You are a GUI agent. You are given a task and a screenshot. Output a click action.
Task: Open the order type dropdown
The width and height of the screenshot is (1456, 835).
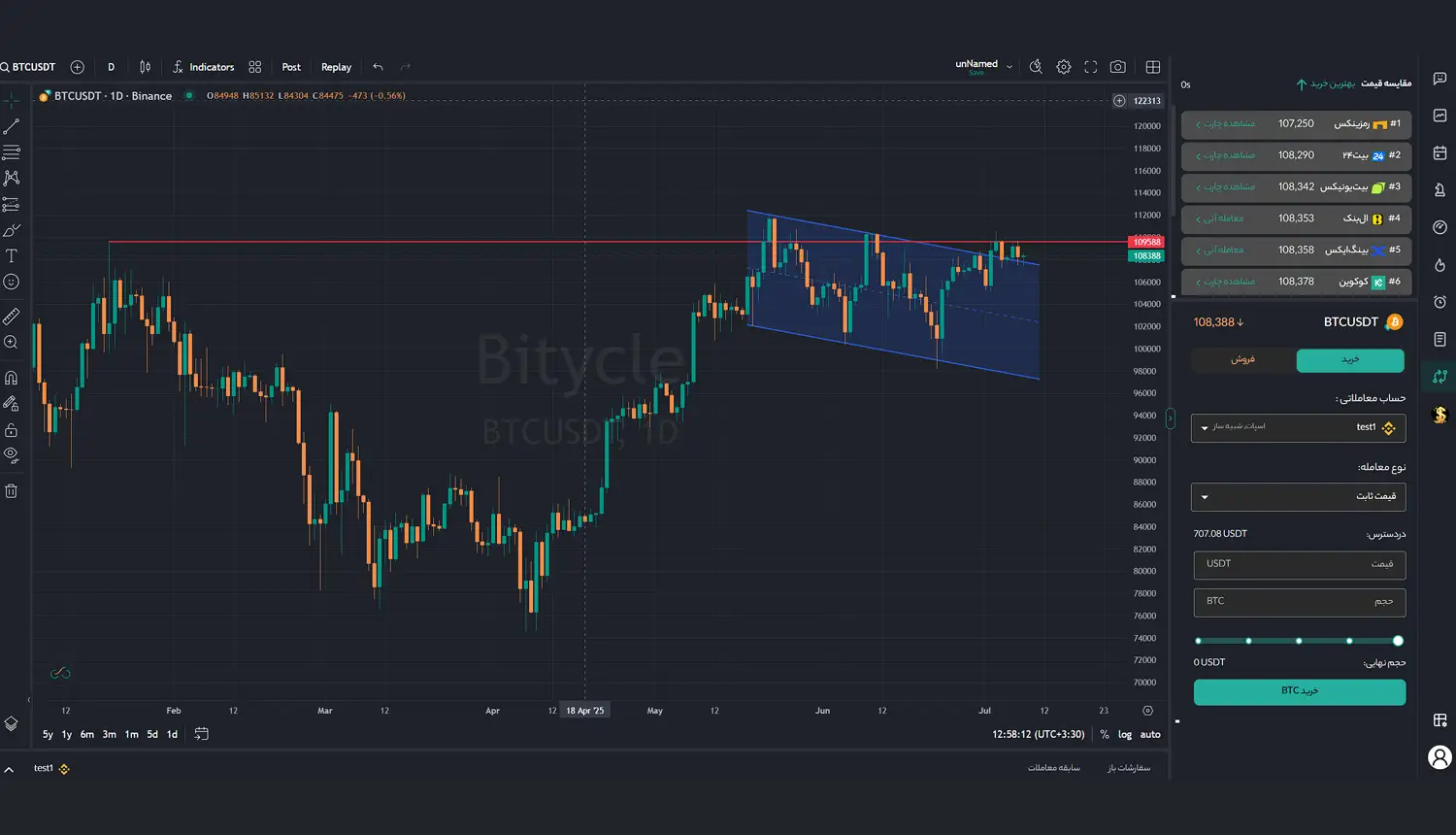click(x=1298, y=497)
